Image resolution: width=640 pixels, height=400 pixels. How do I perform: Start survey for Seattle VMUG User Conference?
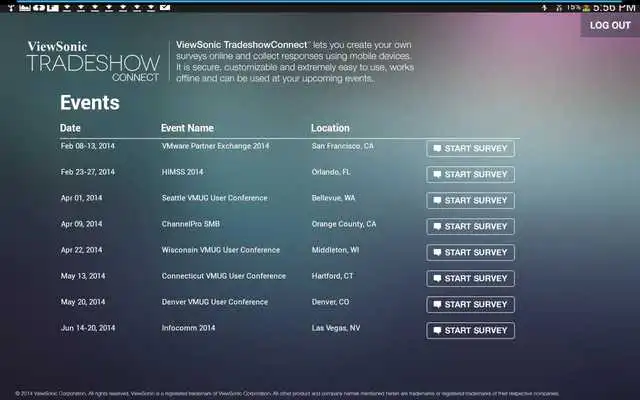(470, 200)
